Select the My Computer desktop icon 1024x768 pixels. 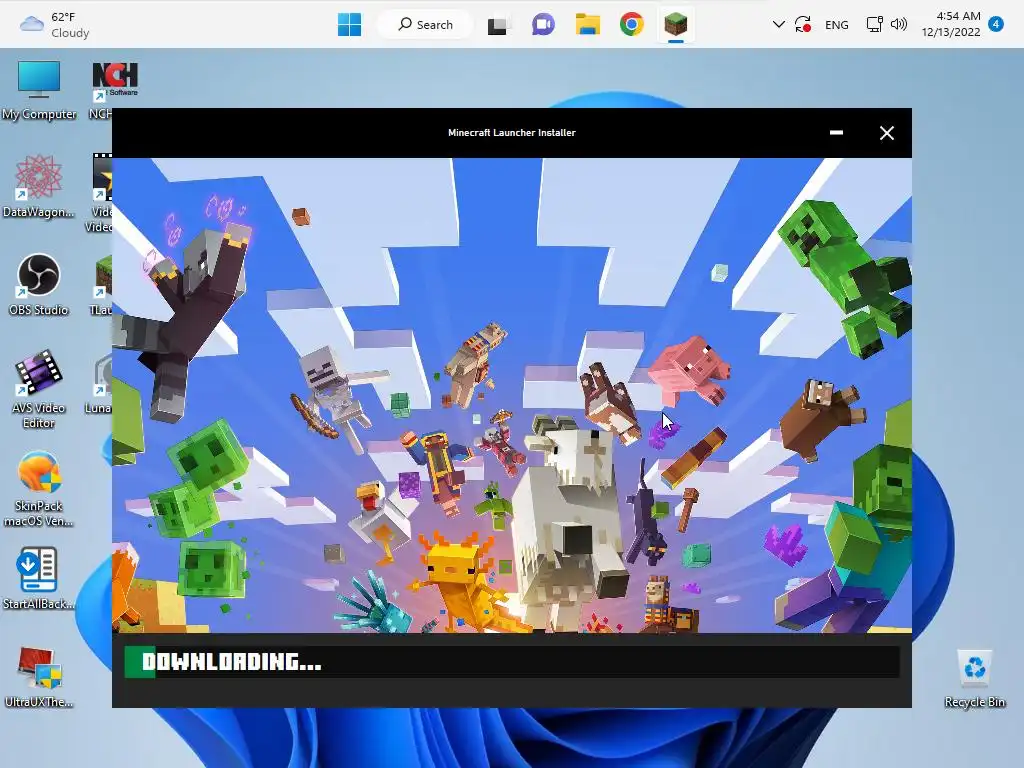39,91
